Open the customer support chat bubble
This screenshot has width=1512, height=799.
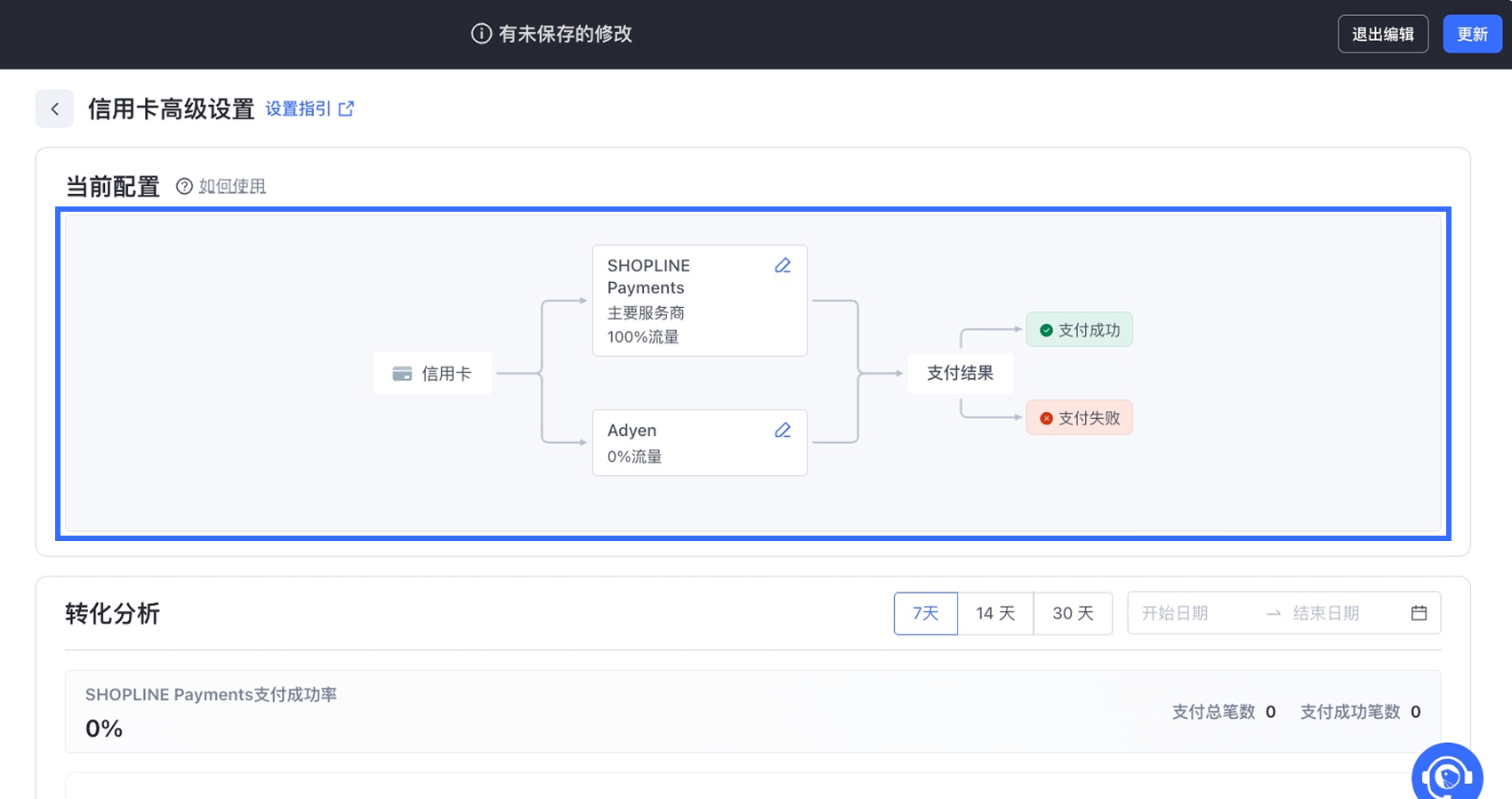click(x=1447, y=776)
